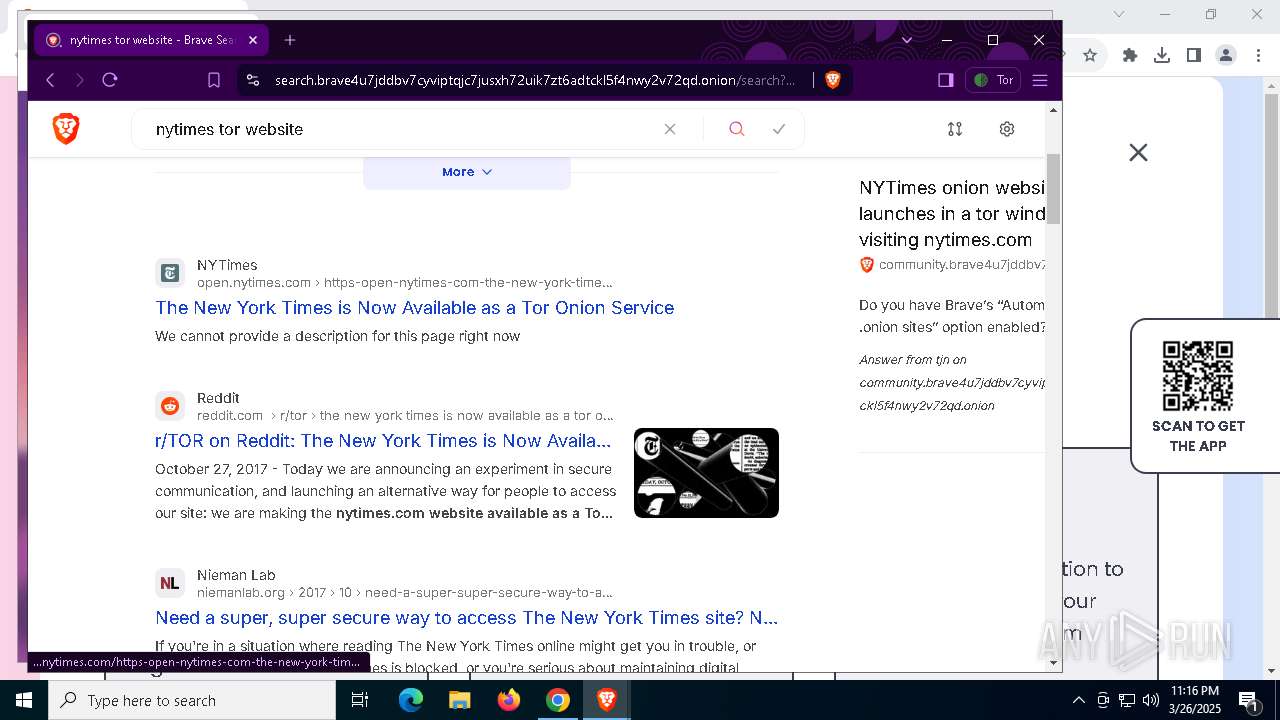The image size is (1280, 720).
Task: Click the NYTimes favicon in first result
Action: tap(170, 273)
